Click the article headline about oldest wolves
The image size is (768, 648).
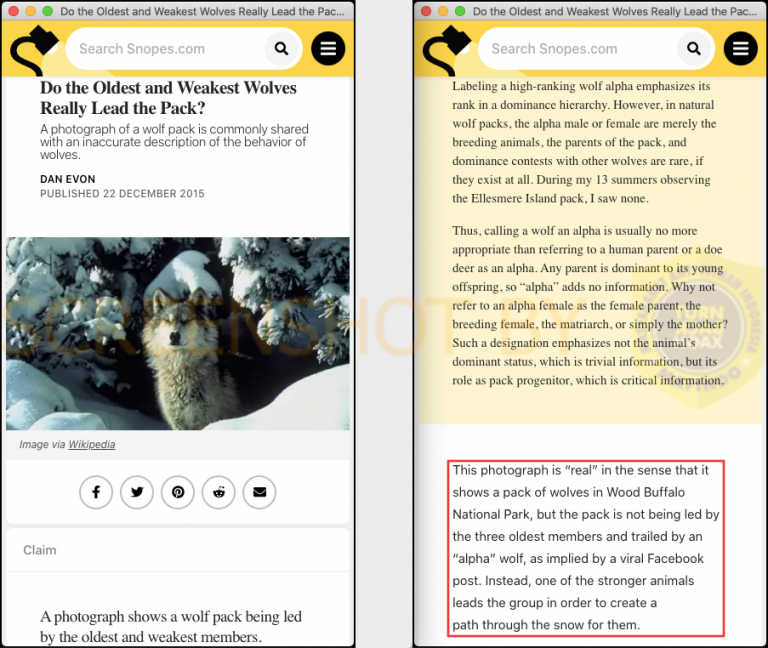pyautogui.click(x=168, y=97)
